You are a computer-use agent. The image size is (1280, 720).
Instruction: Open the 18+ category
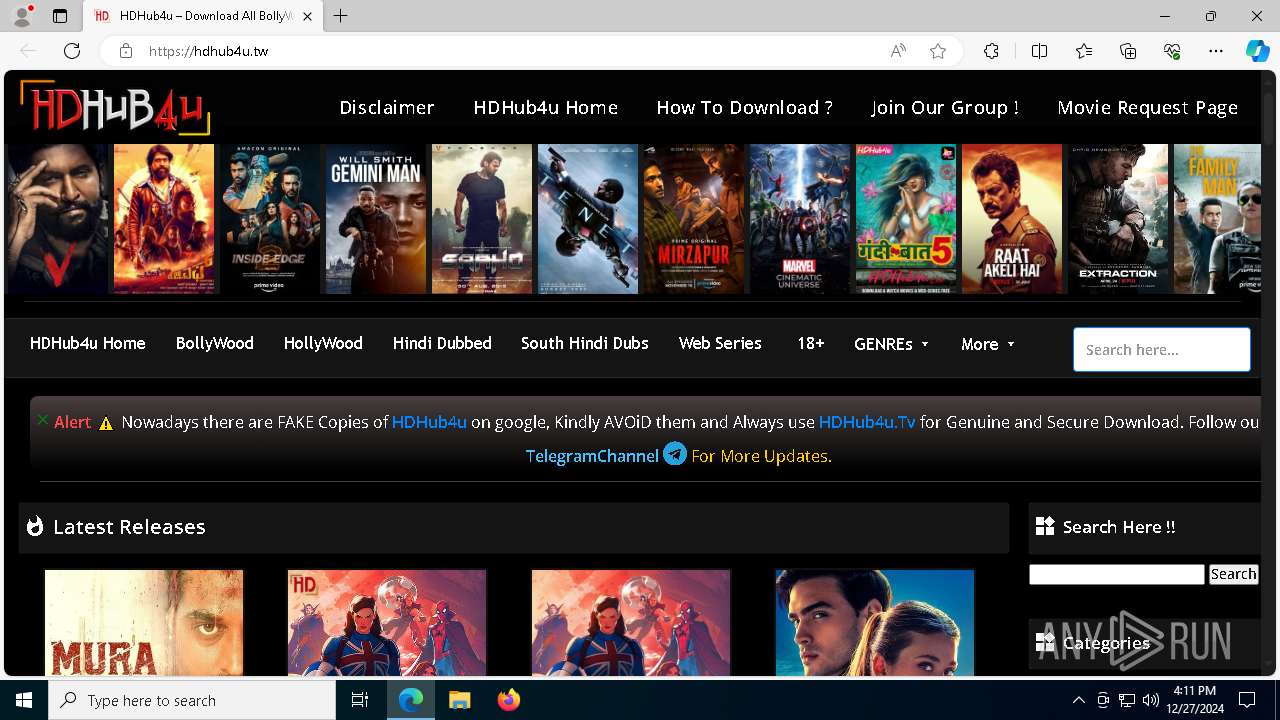pyautogui.click(x=810, y=343)
